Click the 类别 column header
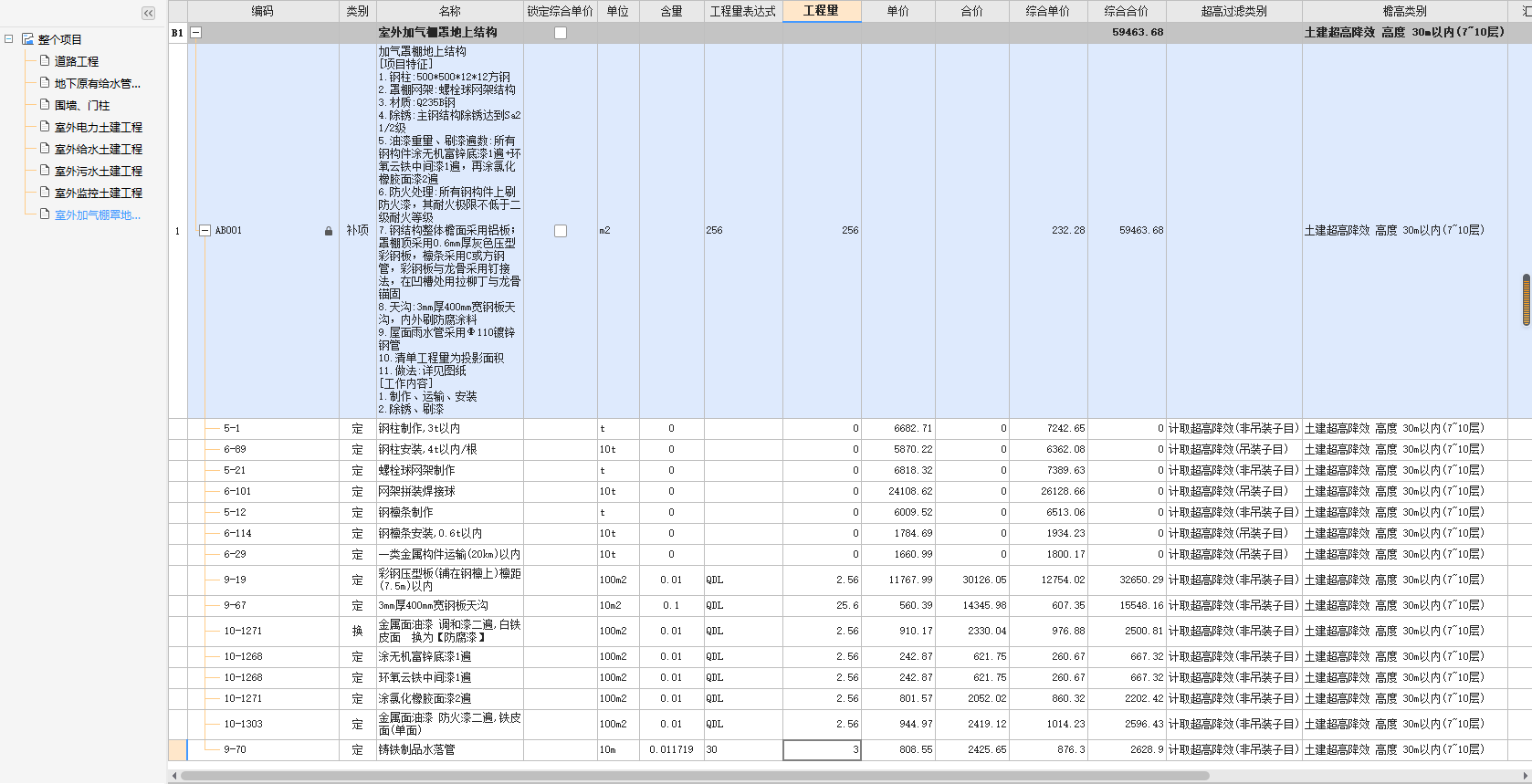1532x784 pixels. 358,11
